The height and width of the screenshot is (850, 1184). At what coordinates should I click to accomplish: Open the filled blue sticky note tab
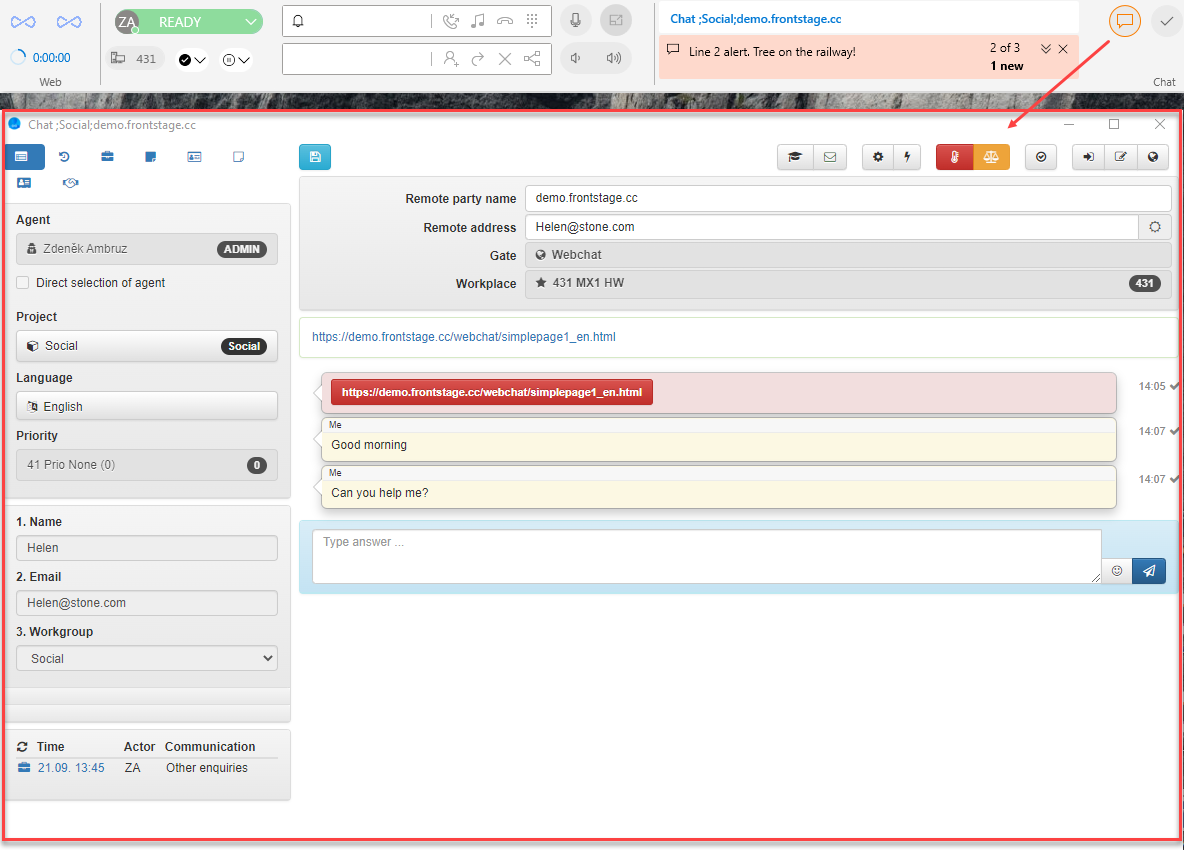[x=150, y=157]
